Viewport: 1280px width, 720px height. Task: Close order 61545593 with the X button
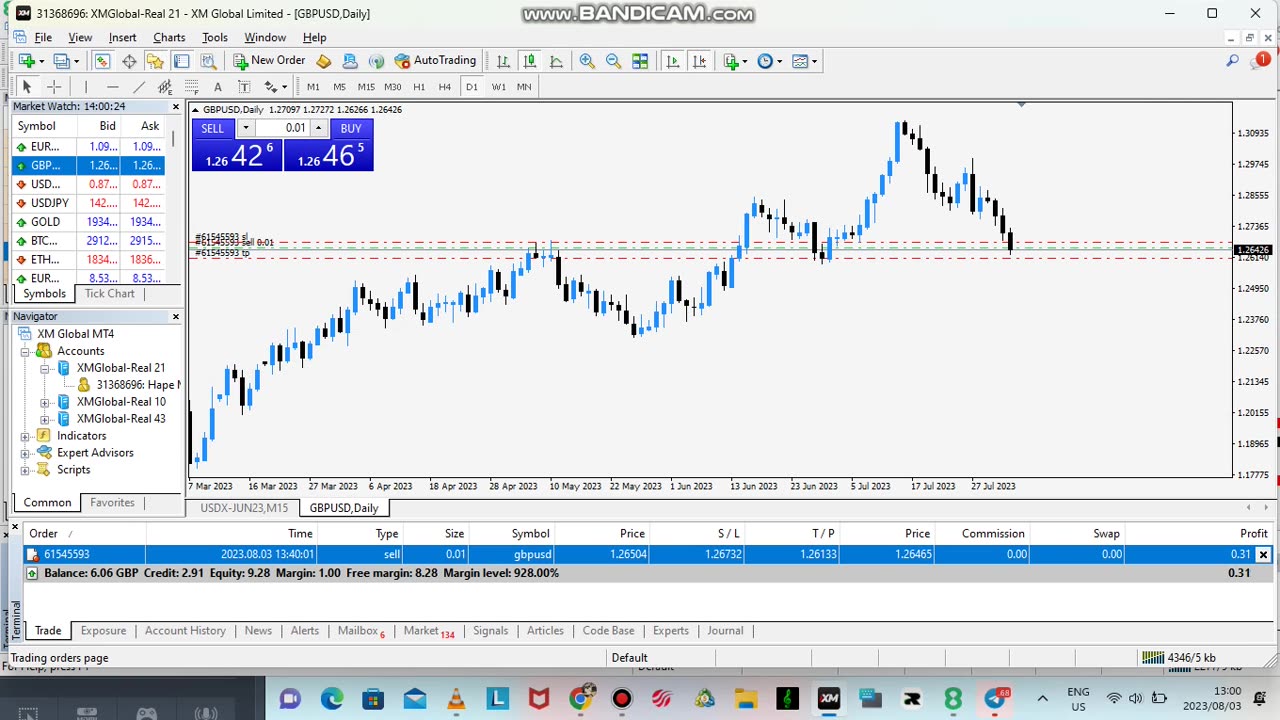[1263, 555]
